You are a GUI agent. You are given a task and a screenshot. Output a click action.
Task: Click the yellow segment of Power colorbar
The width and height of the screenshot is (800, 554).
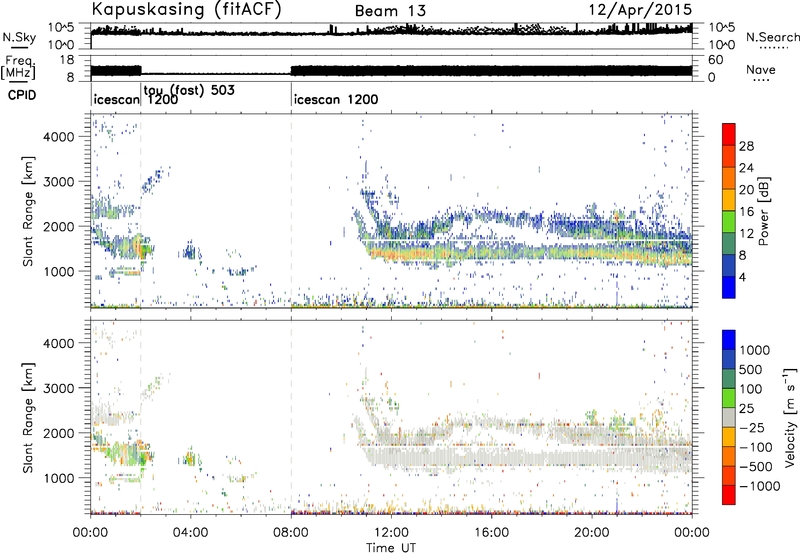729,200
